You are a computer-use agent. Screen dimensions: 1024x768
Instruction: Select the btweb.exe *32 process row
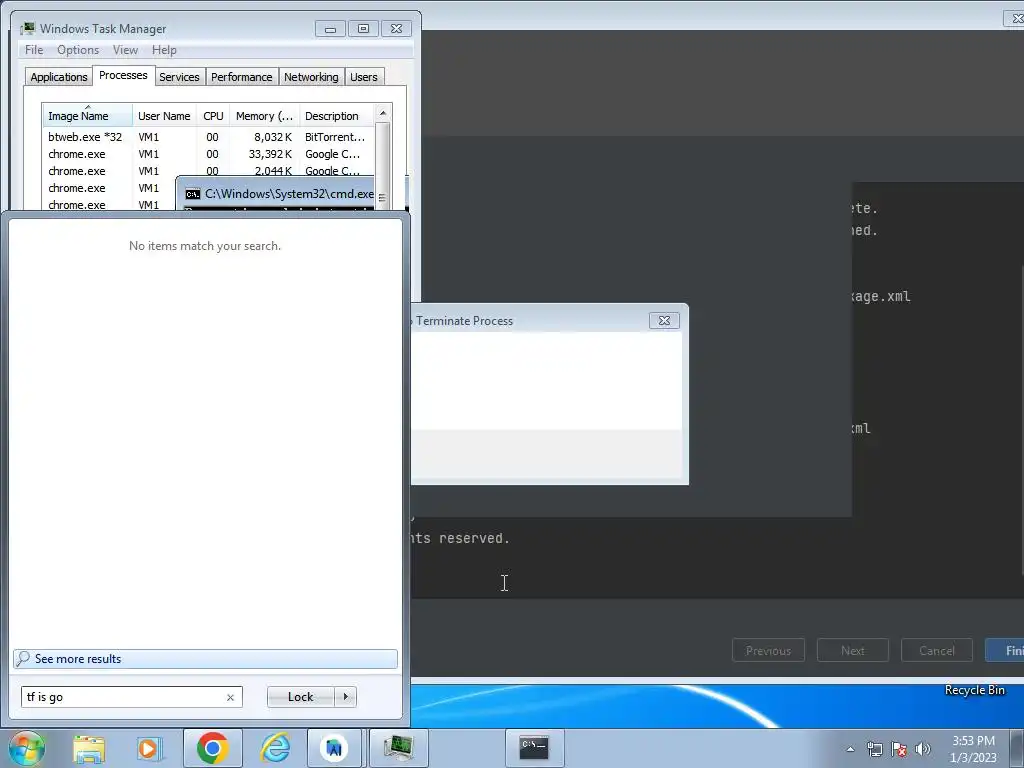point(208,137)
